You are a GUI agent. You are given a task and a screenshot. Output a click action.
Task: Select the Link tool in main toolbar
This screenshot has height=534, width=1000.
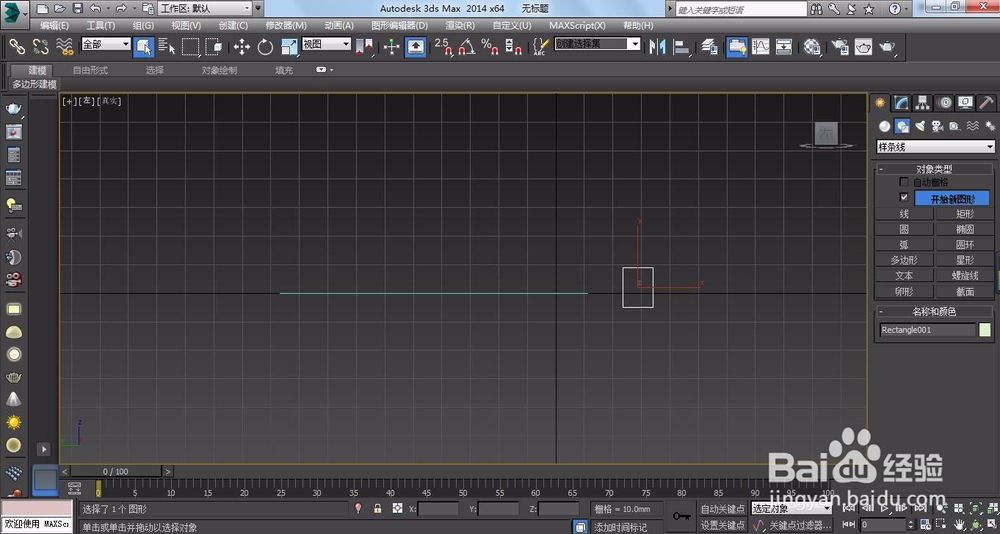17,46
